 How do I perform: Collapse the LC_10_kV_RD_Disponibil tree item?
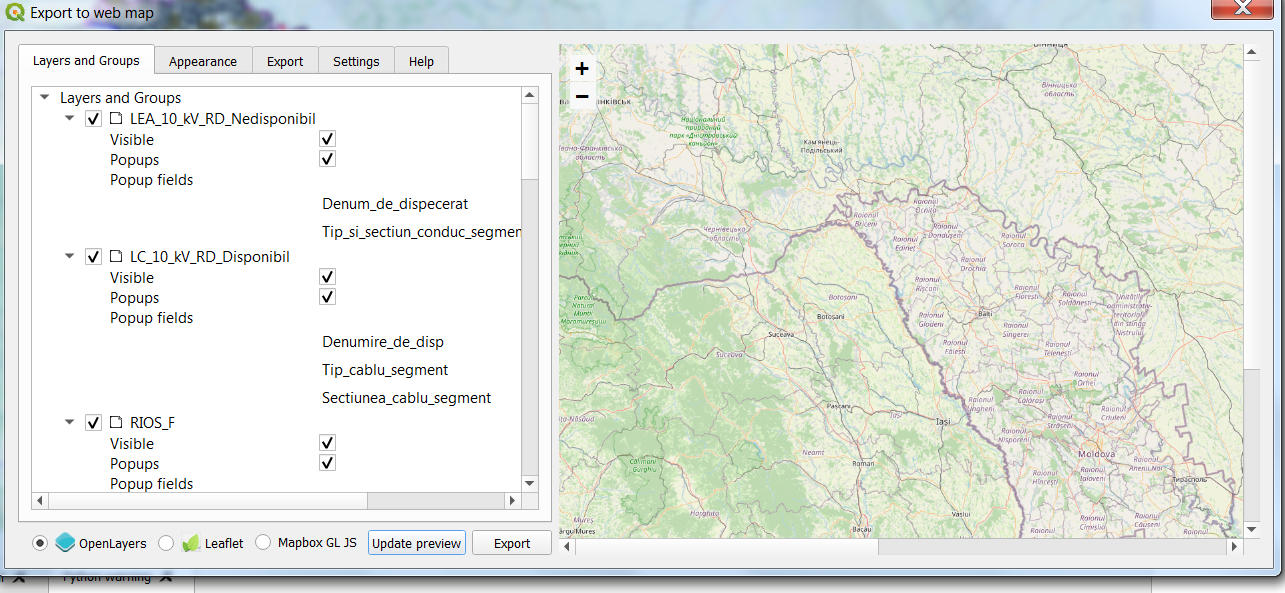coord(69,257)
